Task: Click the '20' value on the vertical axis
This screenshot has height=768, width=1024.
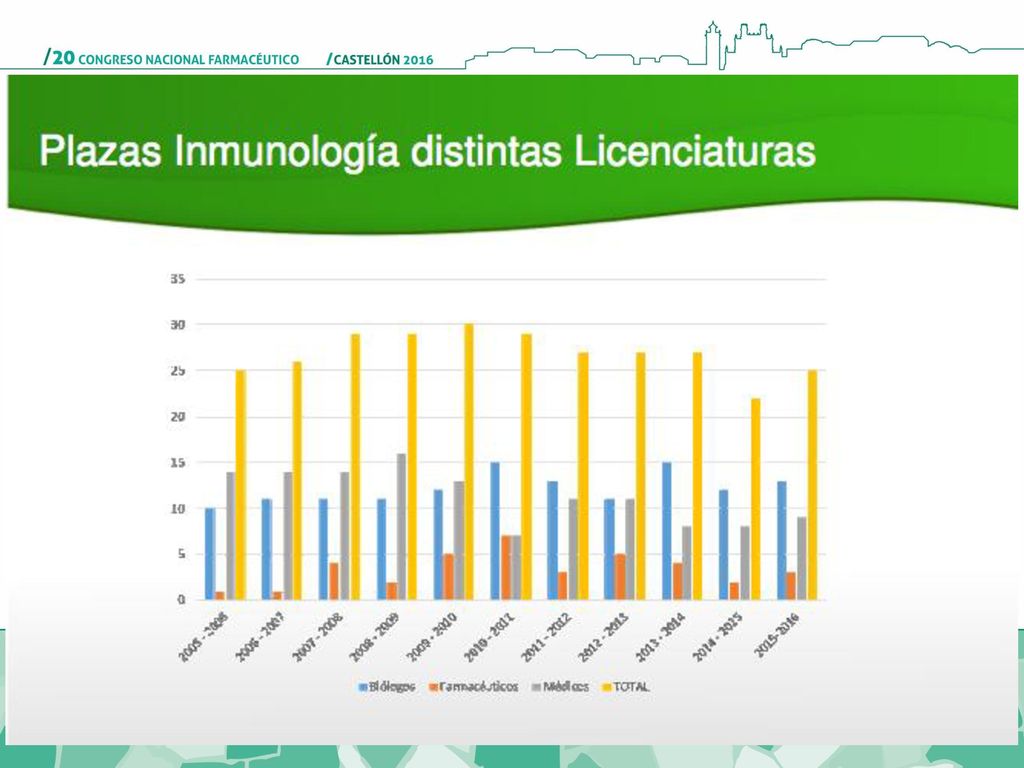Action: coord(178,417)
